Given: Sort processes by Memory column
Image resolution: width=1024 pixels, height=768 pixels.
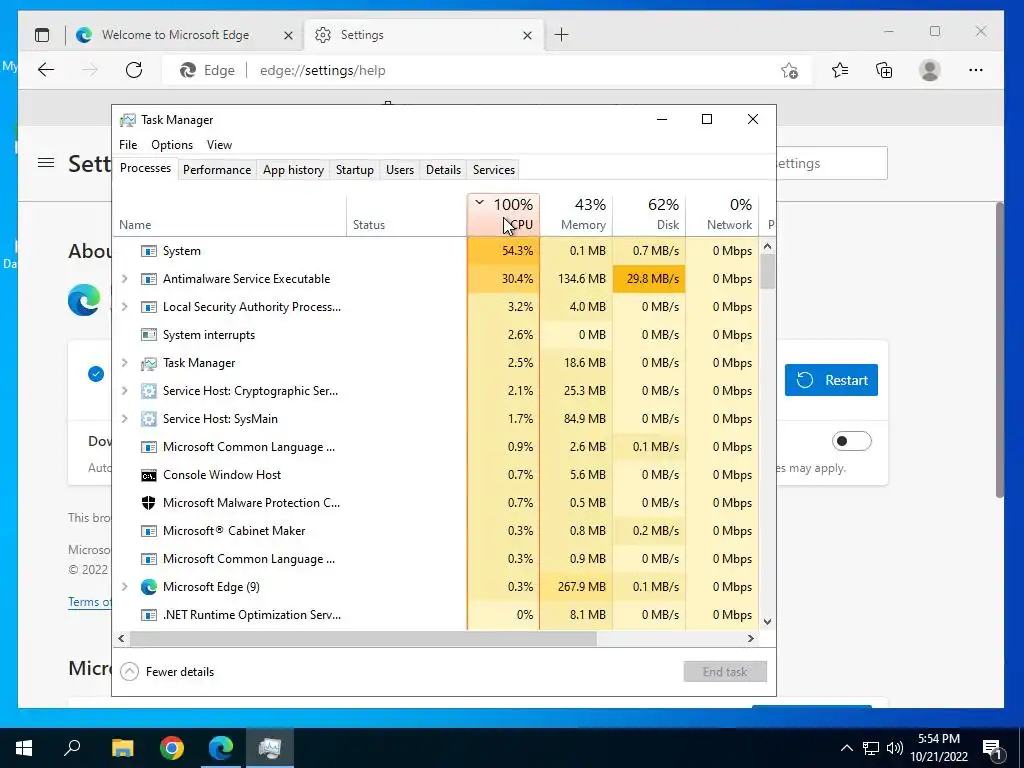Looking at the screenshot, I should click(x=576, y=215).
